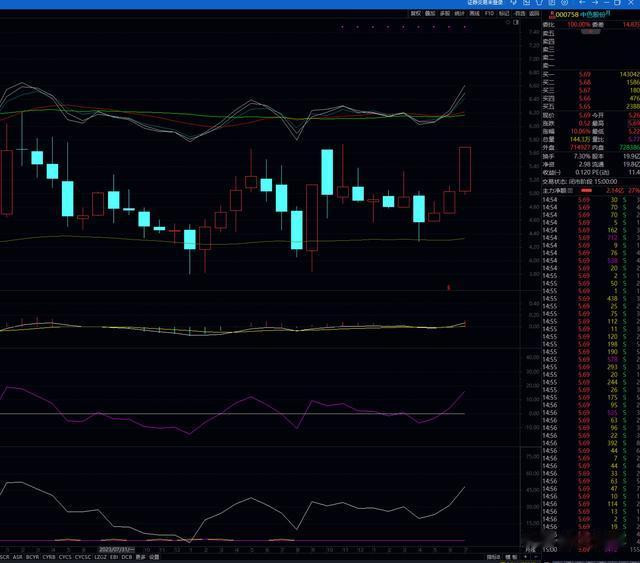Click the back arrow in the title bar

(x=582, y=2)
